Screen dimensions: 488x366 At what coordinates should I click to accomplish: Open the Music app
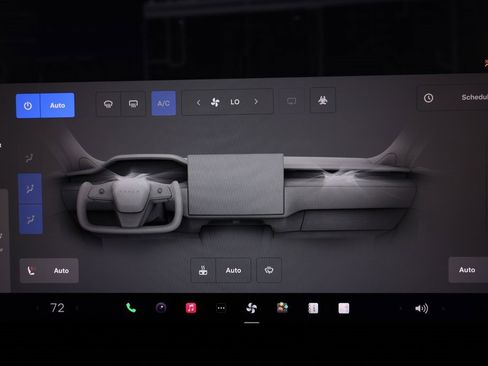click(x=191, y=308)
